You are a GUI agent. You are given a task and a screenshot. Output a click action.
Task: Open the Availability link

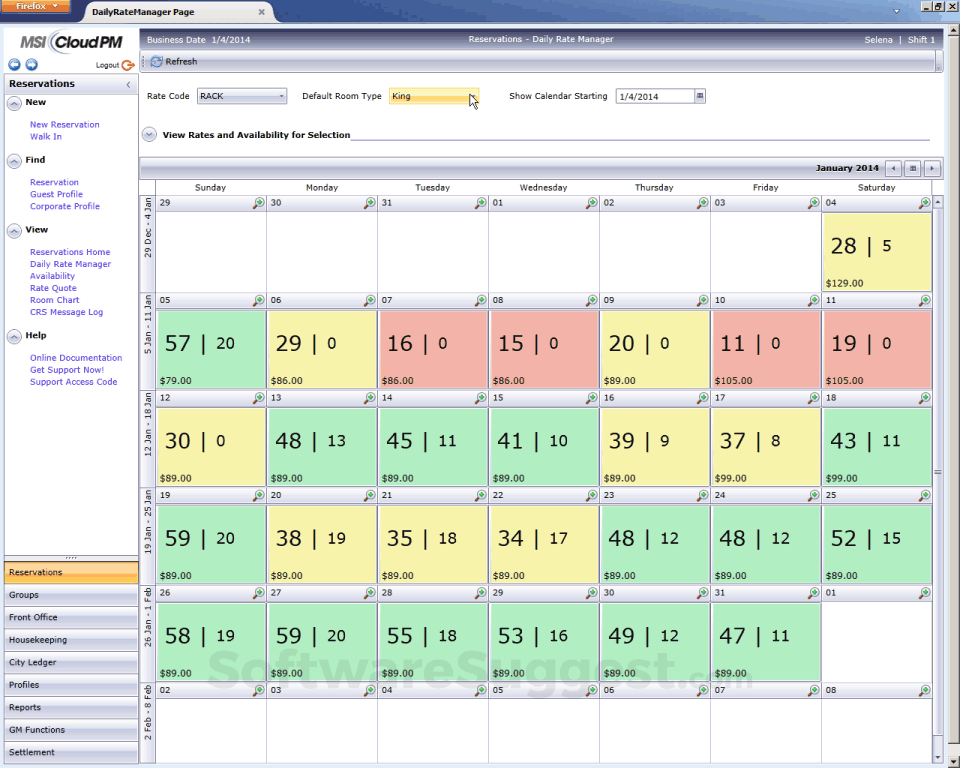(x=53, y=276)
